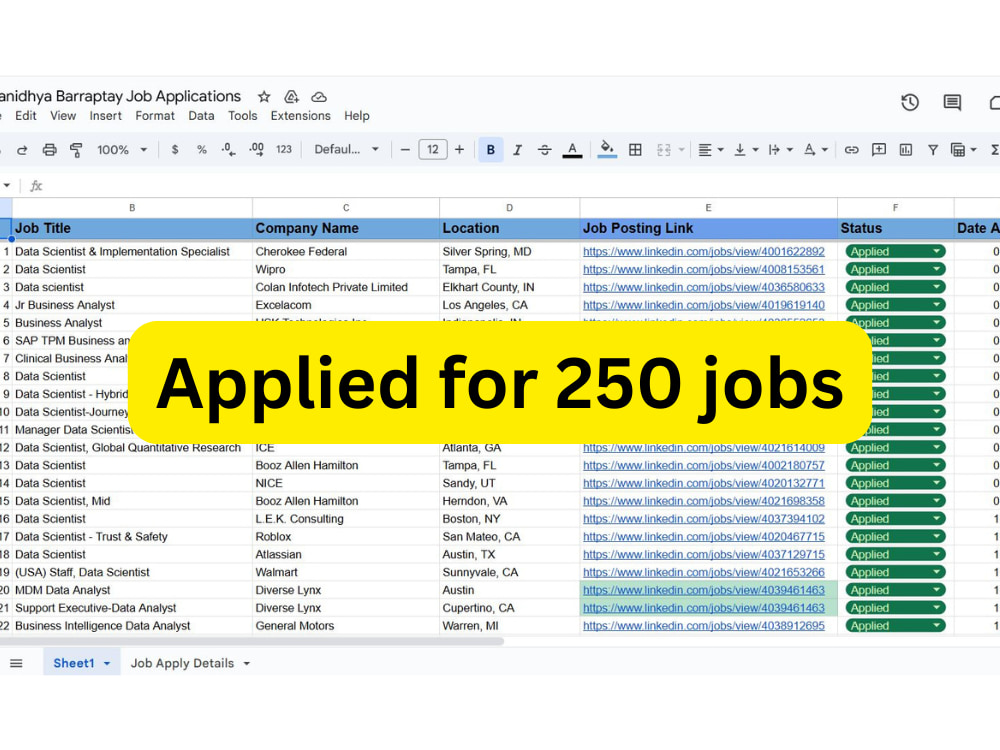Open the View menu

click(63, 115)
